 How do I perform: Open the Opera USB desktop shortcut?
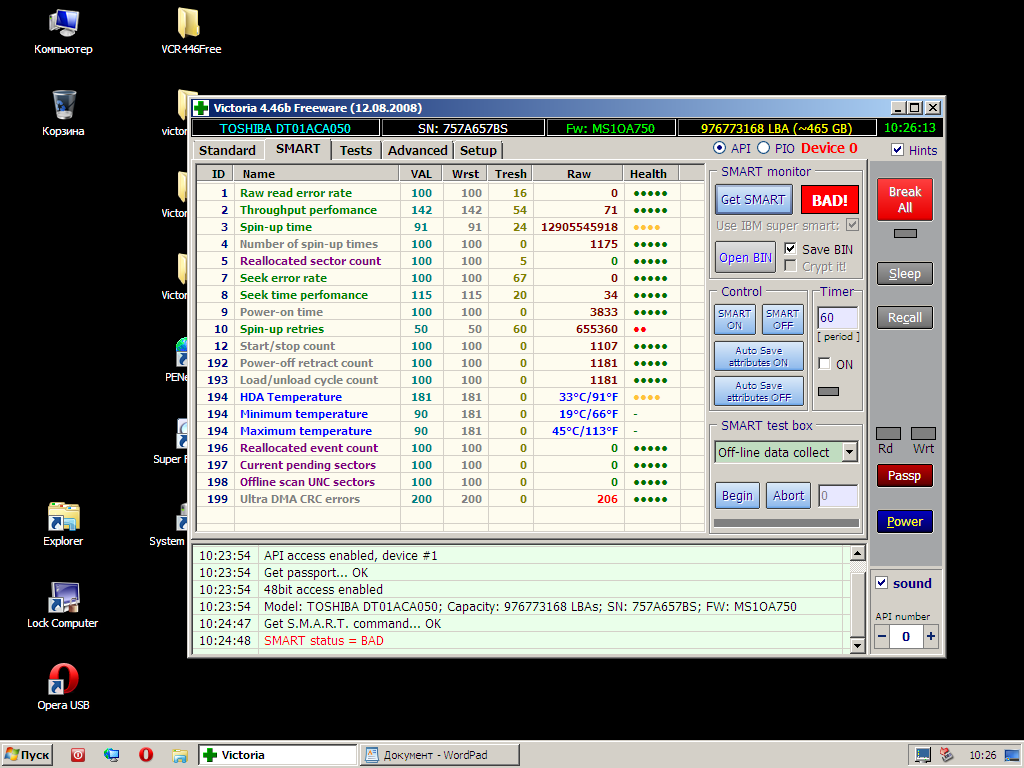click(x=64, y=682)
